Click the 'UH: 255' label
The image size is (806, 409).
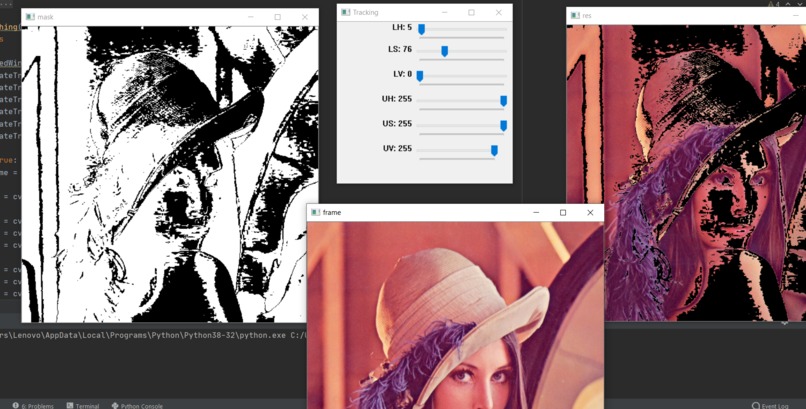(x=397, y=99)
